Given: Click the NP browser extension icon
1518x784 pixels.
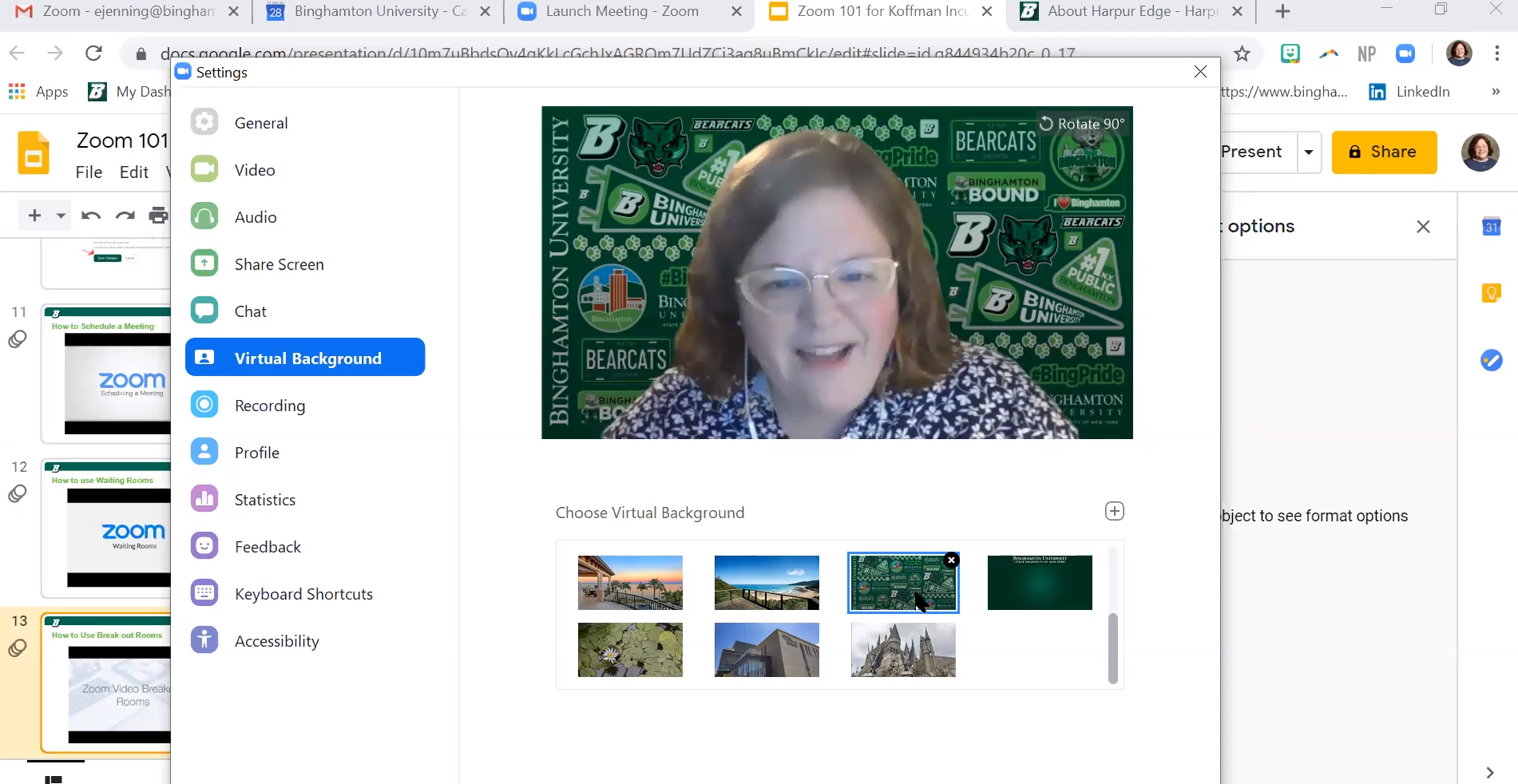Looking at the screenshot, I should pyautogui.click(x=1366, y=53).
